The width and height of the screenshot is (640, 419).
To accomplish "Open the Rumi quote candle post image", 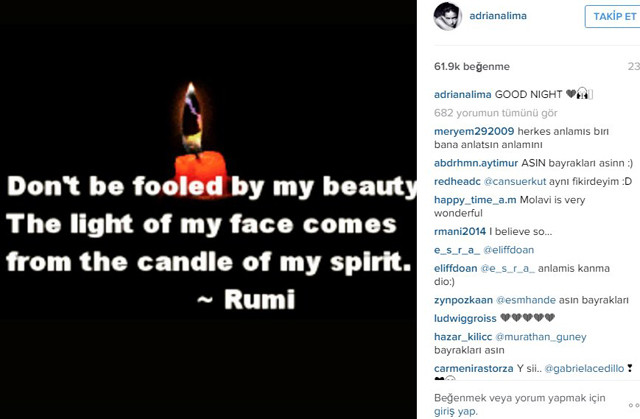I will coord(208,209).
